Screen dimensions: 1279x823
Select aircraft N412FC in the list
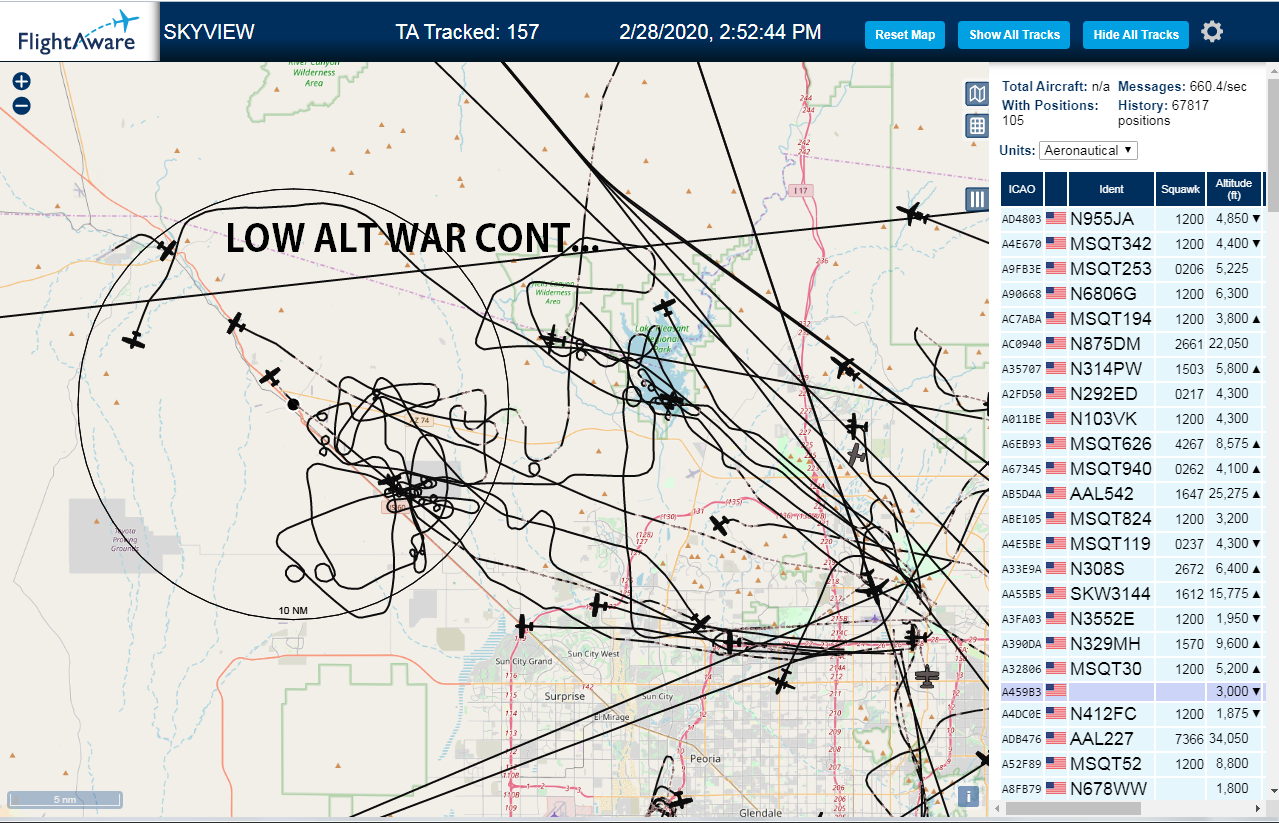click(x=1133, y=714)
